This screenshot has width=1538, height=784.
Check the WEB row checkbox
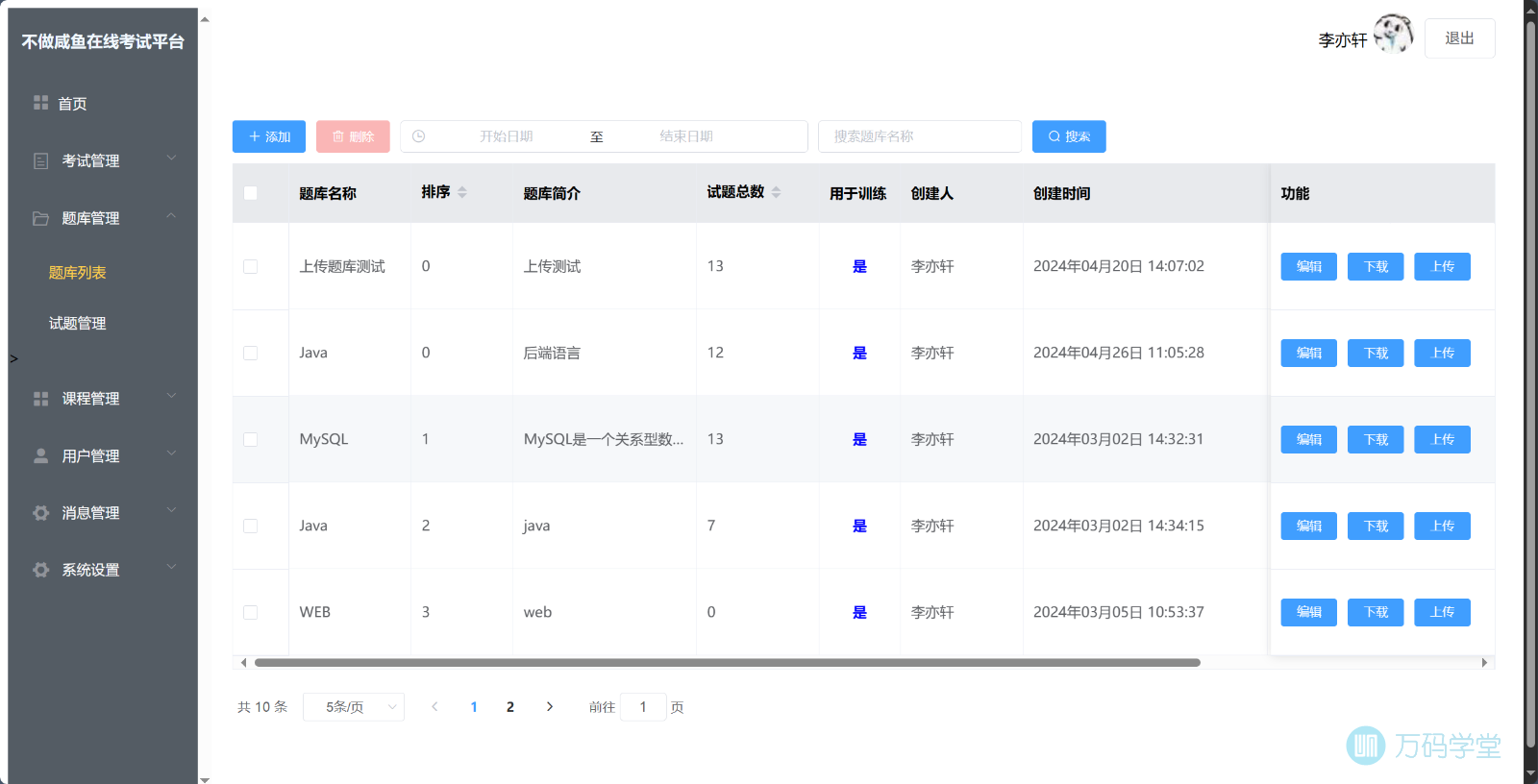(251, 612)
